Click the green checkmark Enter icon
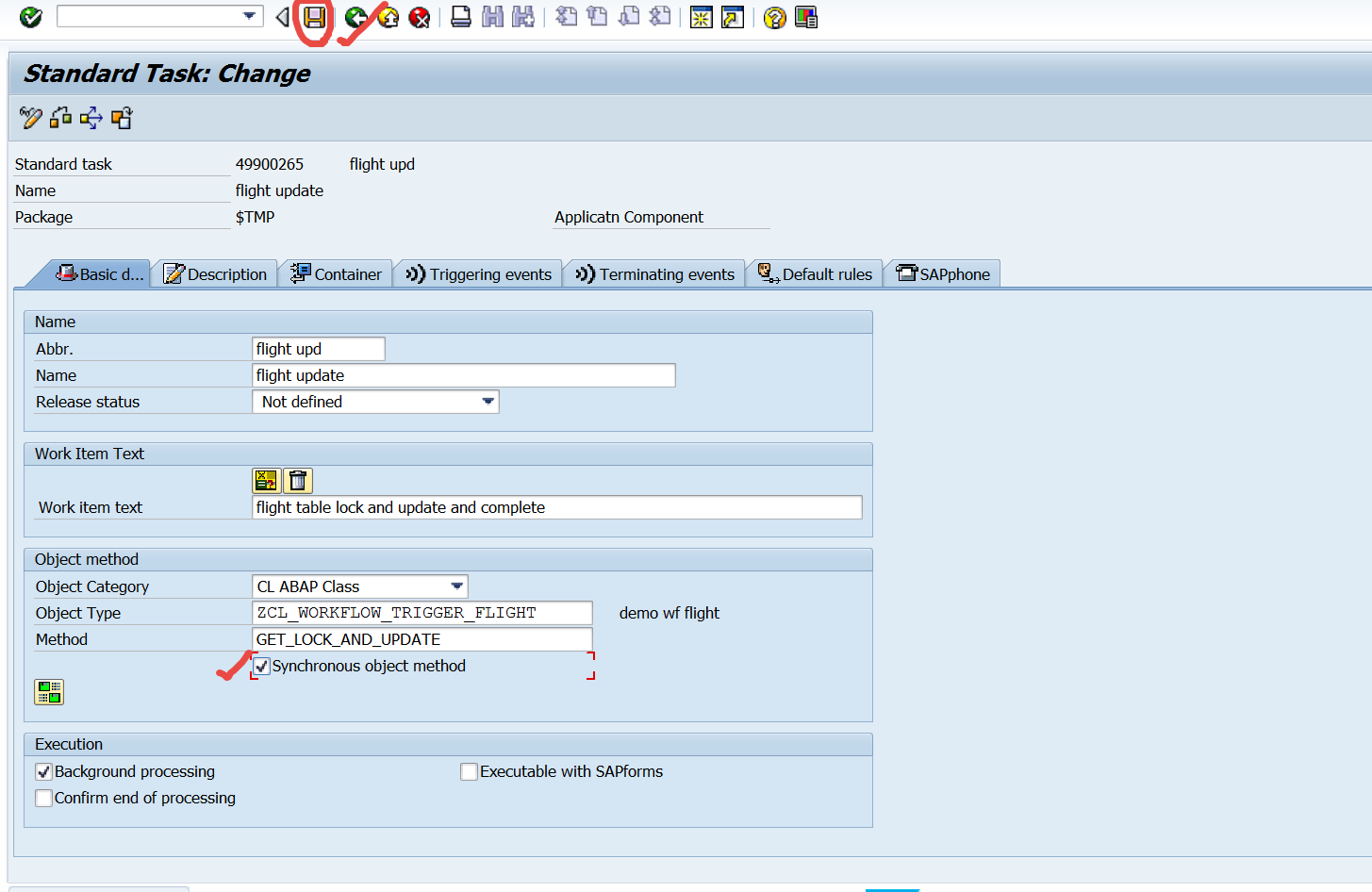 coord(29,17)
